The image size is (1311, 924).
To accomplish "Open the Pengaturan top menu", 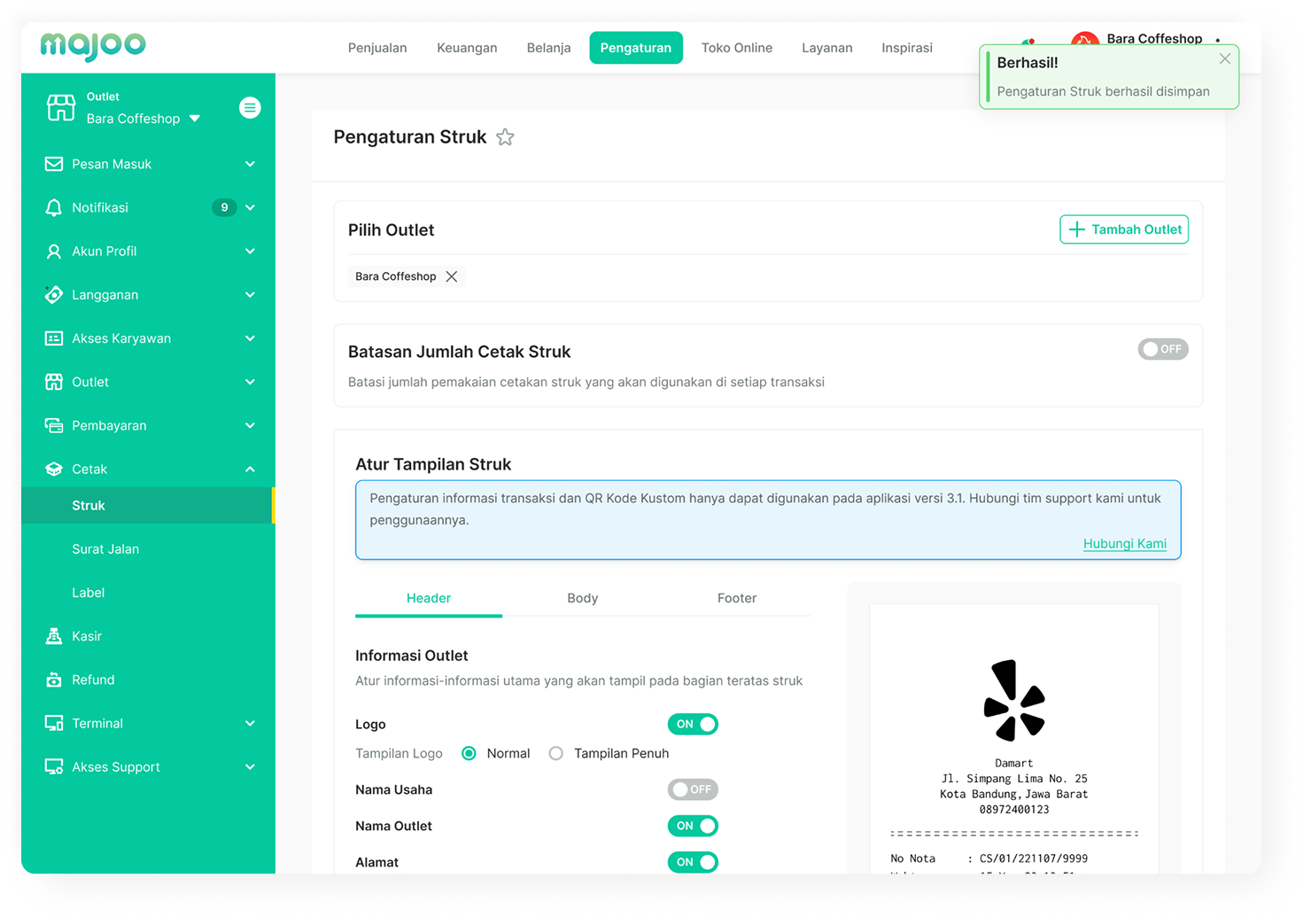I will (636, 48).
